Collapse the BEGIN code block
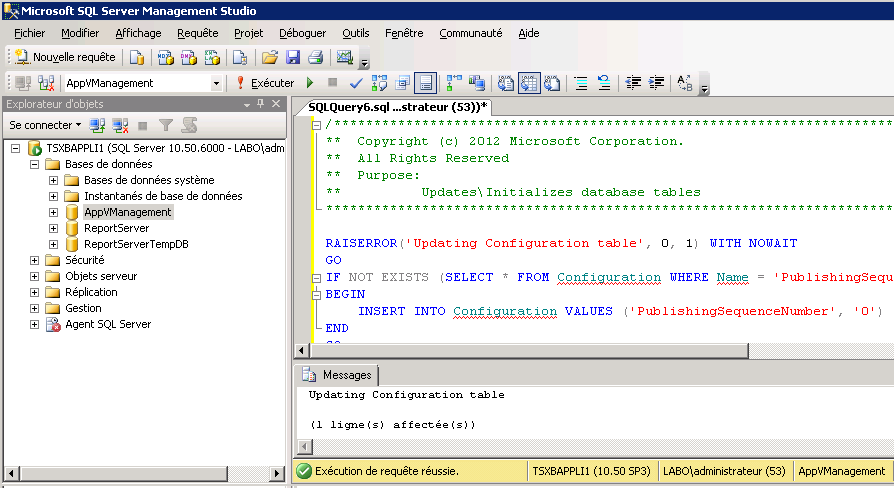This screenshot has width=894, height=488. point(316,295)
